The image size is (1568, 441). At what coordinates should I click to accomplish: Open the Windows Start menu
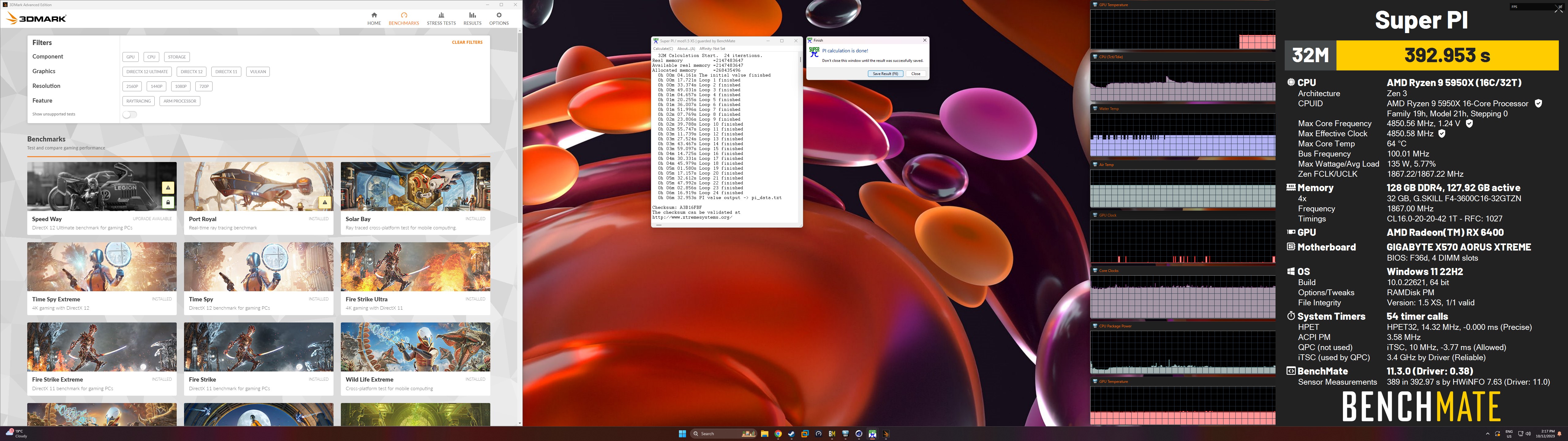[682, 434]
